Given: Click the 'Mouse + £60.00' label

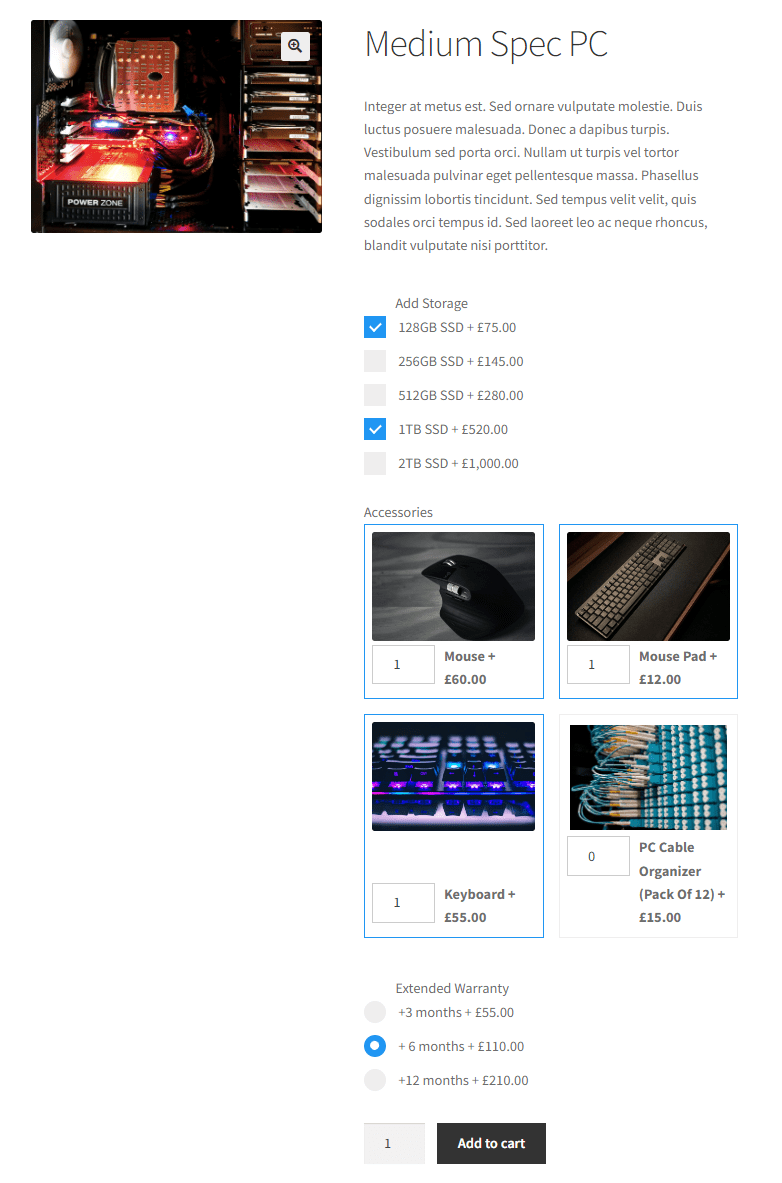Looking at the screenshot, I should click(x=470, y=668).
